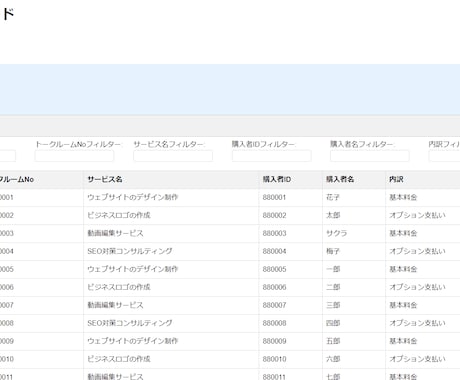460x380 pixels.
Task: Click オプション支払い in 六郎's row
Action: click(x=417, y=359)
